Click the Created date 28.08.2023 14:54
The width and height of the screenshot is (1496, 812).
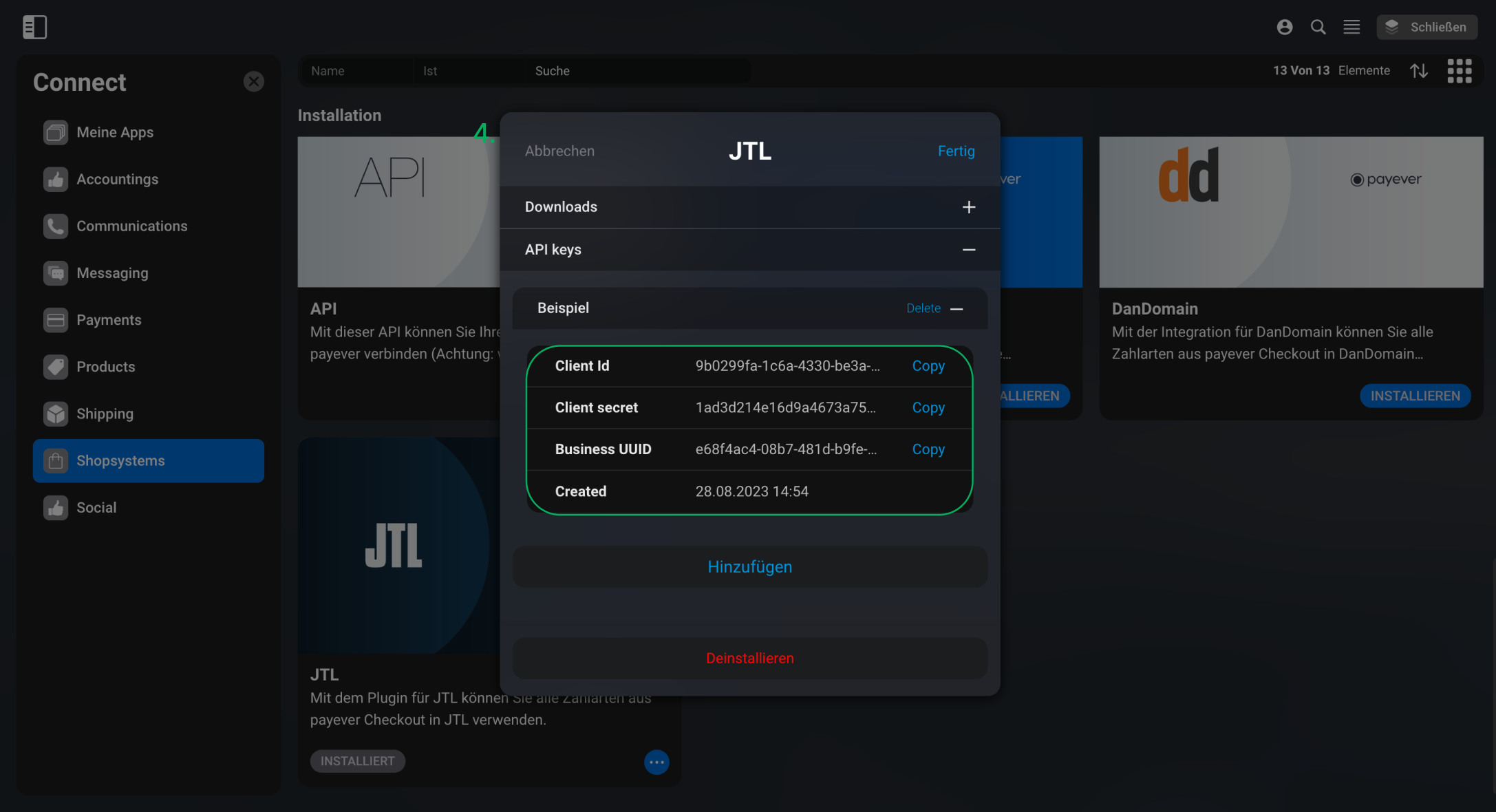tap(751, 491)
